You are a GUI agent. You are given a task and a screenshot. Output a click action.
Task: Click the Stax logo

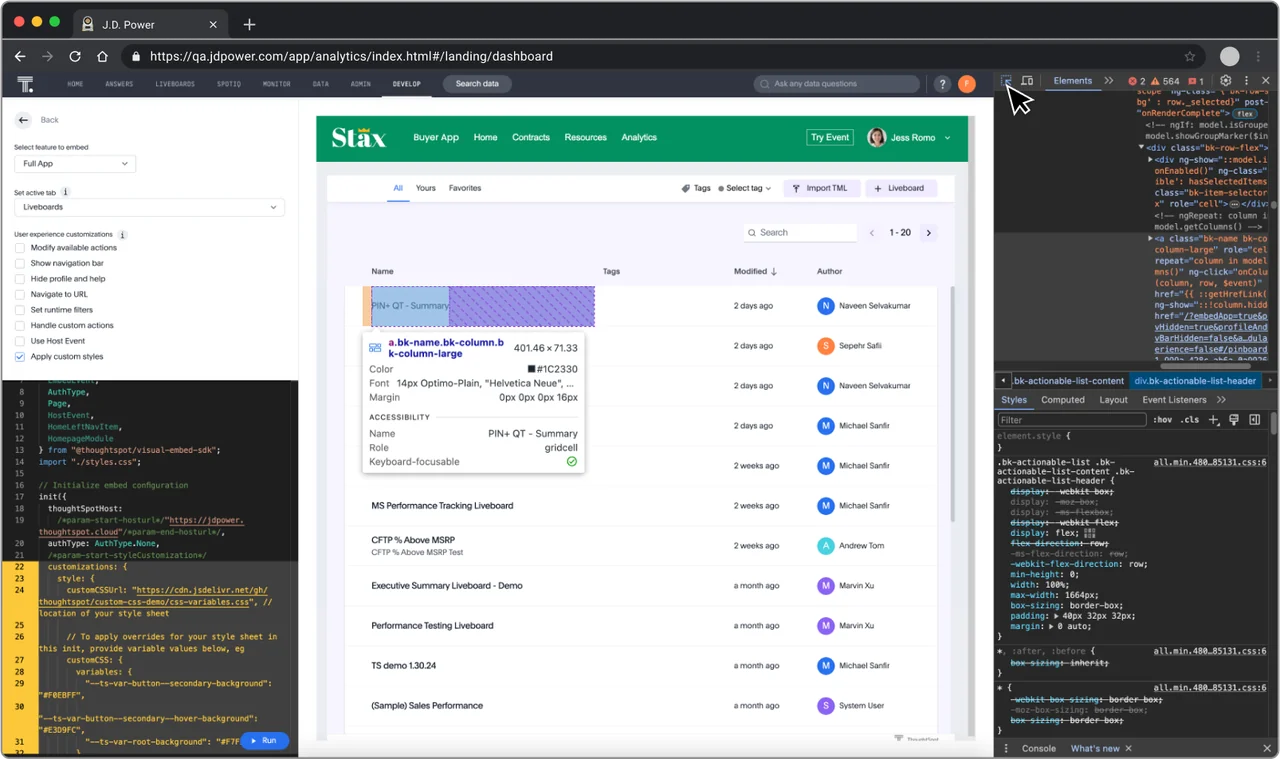point(359,137)
